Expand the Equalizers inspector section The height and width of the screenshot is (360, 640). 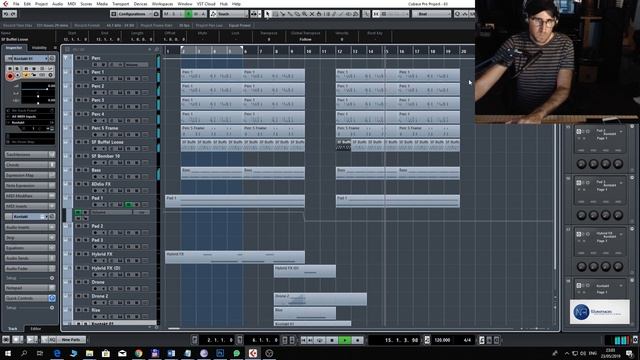(x=30, y=248)
